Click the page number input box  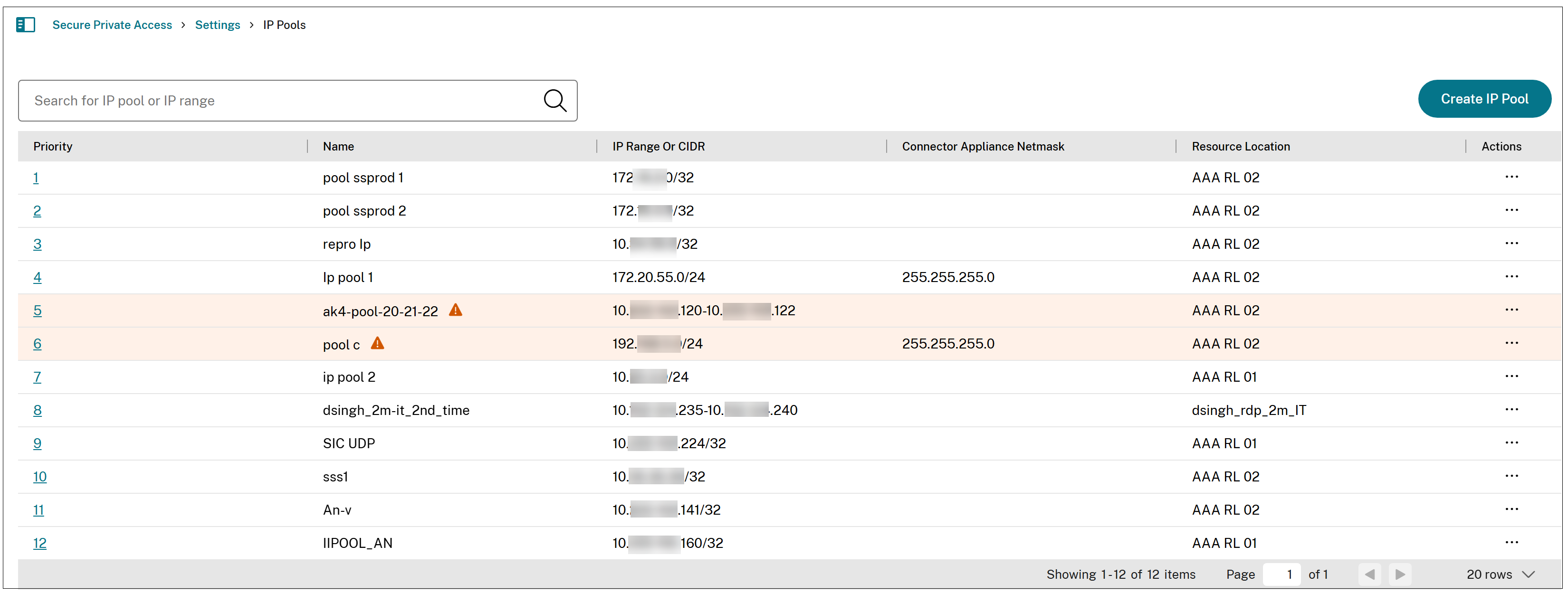coord(1281,574)
